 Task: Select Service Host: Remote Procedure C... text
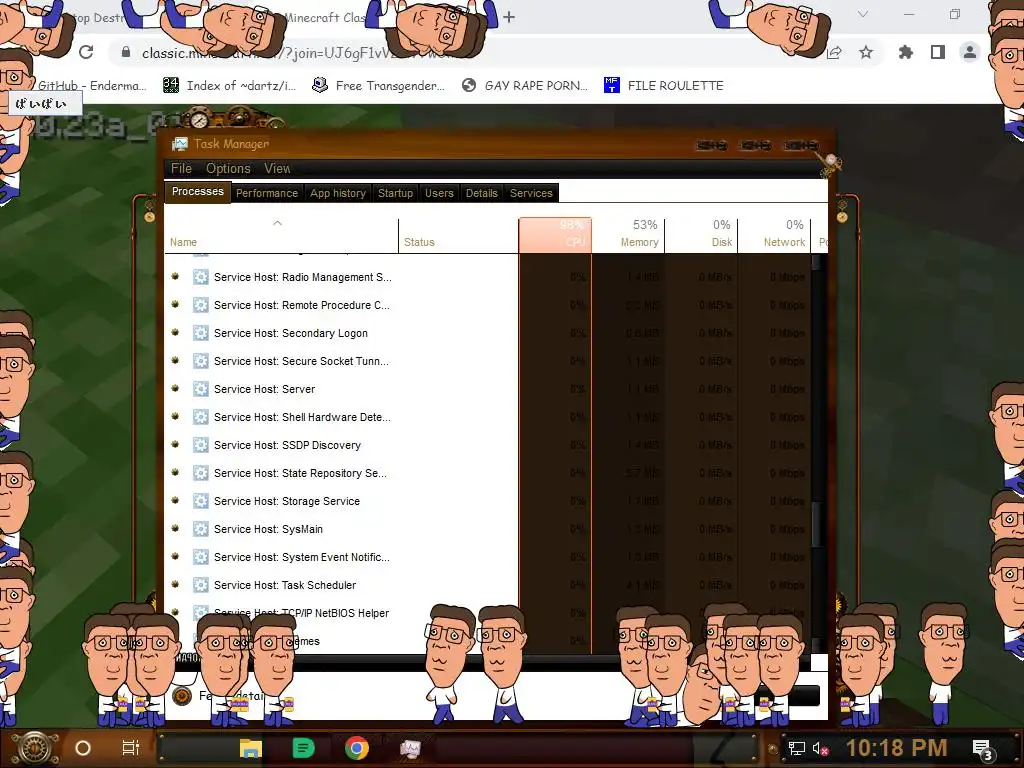pos(302,305)
